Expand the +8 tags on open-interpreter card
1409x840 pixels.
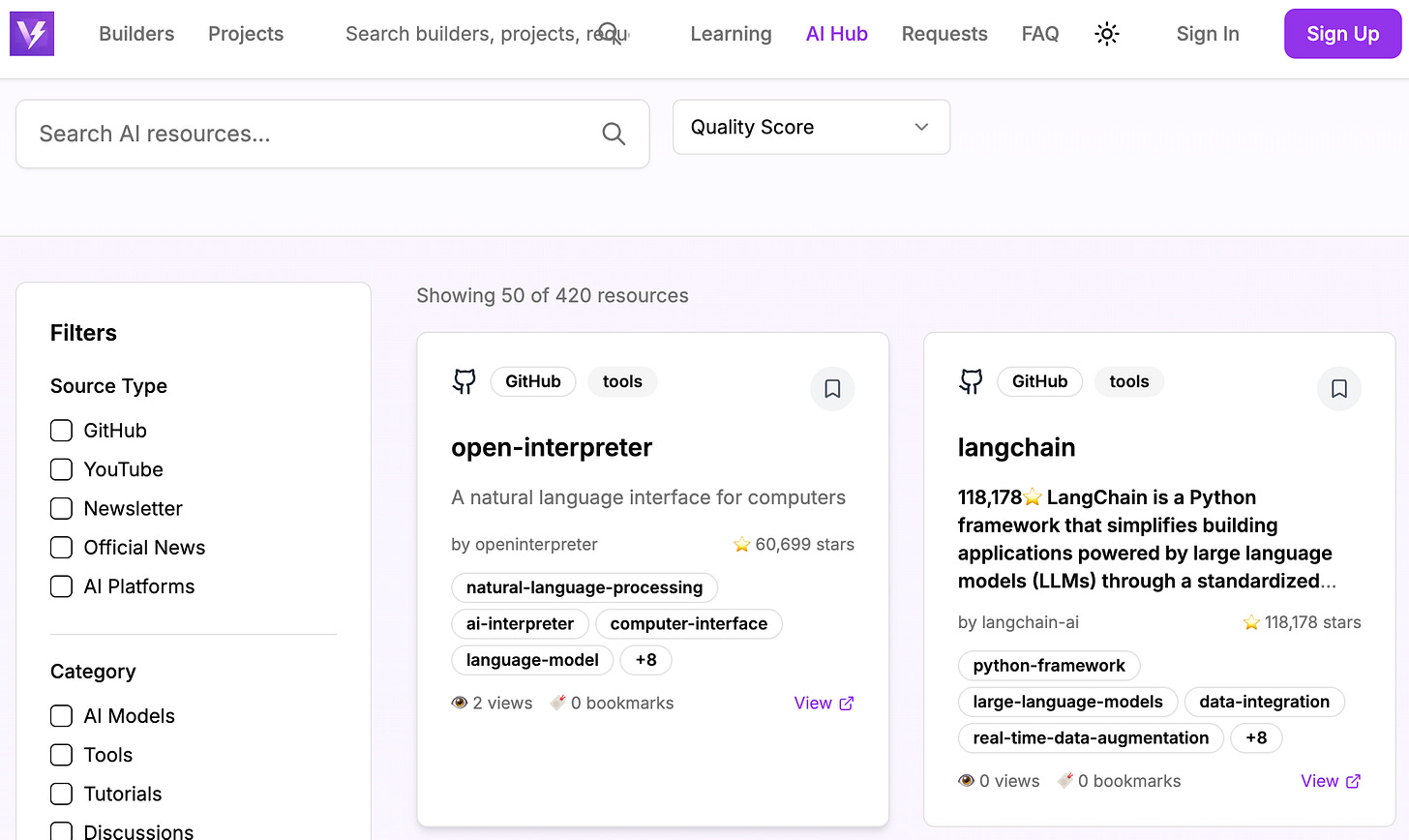pyautogui.click(x=645, y=660)
